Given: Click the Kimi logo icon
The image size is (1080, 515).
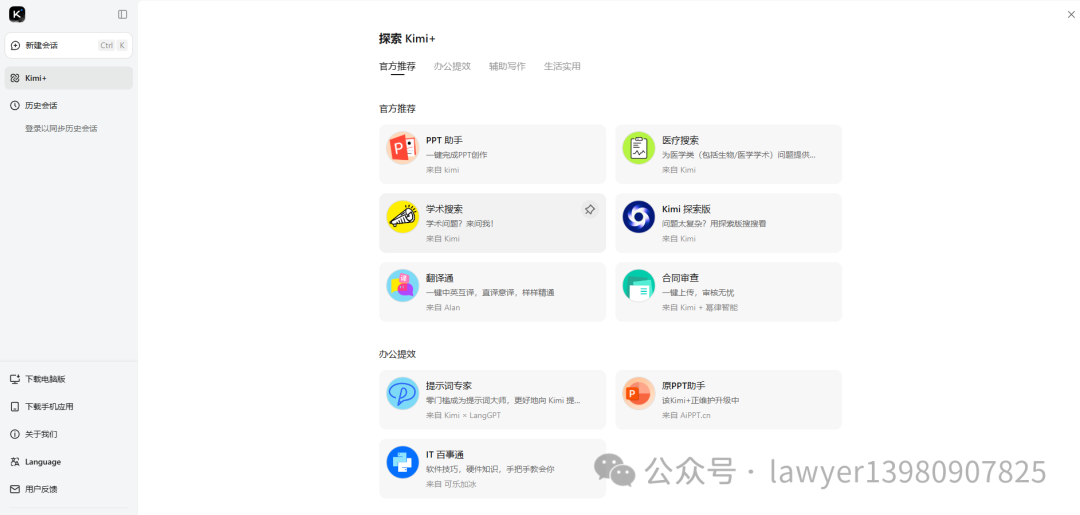Looking at the screenshot, I should point(17,14).
